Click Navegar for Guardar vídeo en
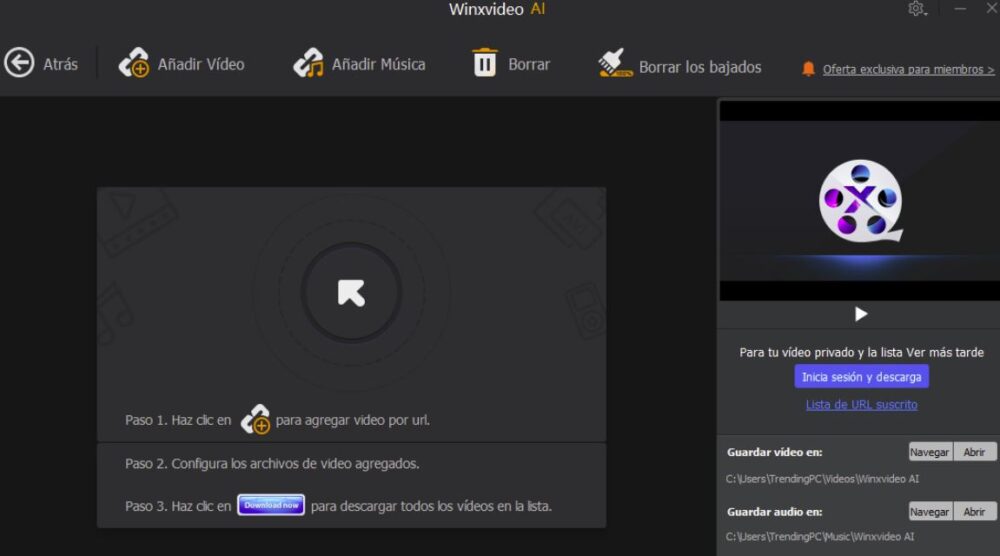Viewport: 1000px width, 556px height. tap(930, 452)
